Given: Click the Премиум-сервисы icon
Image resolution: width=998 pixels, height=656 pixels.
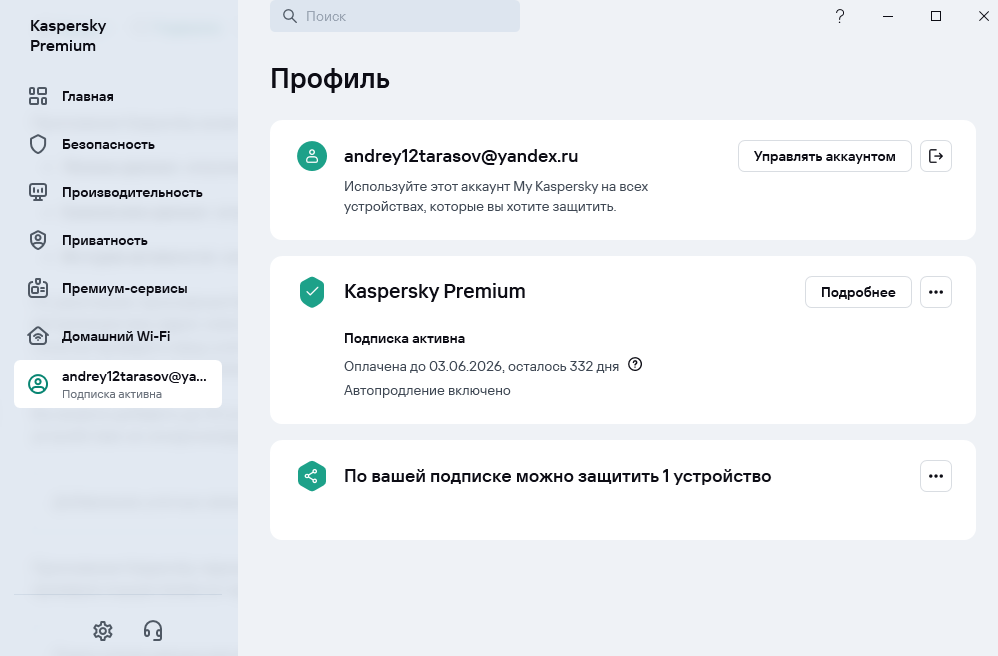Looking at the screenshot, I should [38, 288].
